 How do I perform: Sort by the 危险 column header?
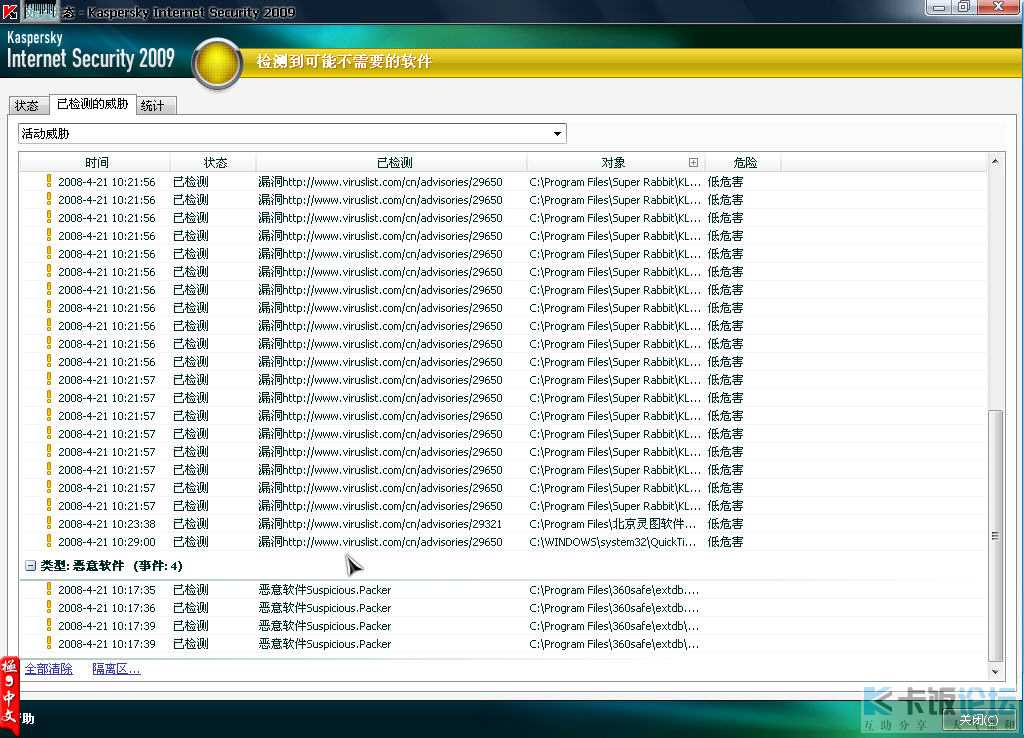744,163
